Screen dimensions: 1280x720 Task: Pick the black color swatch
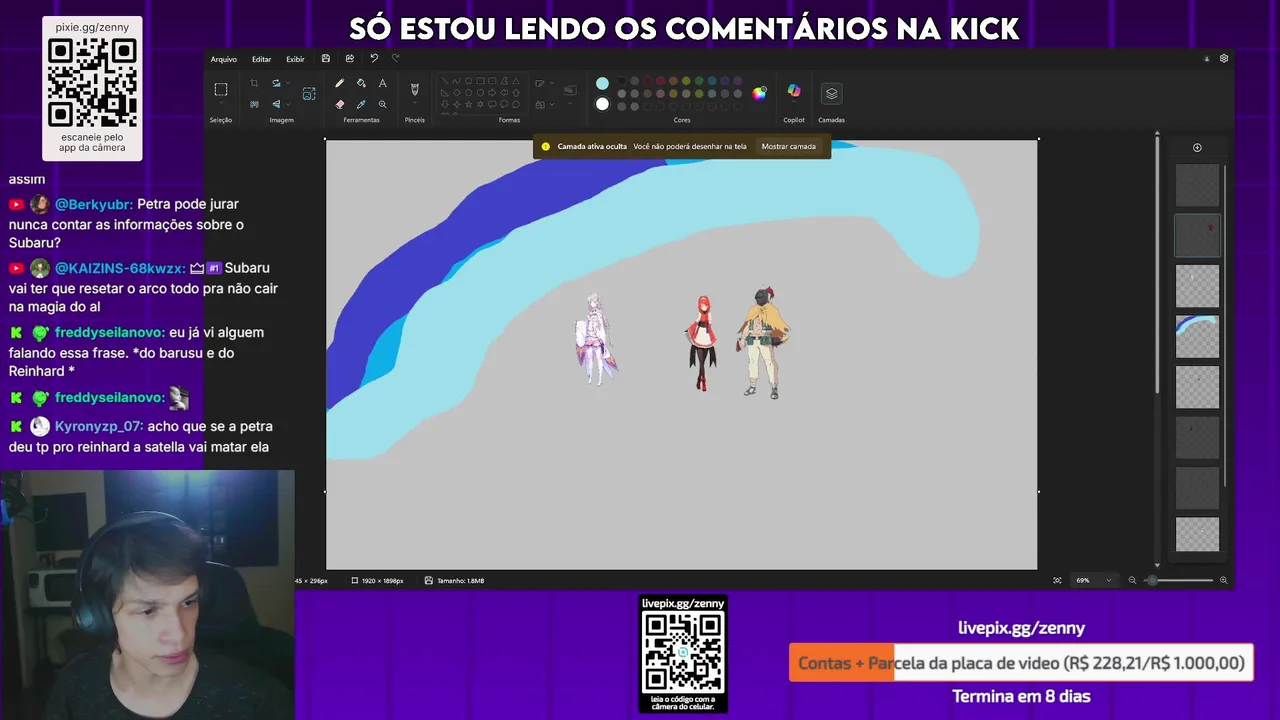622,82
